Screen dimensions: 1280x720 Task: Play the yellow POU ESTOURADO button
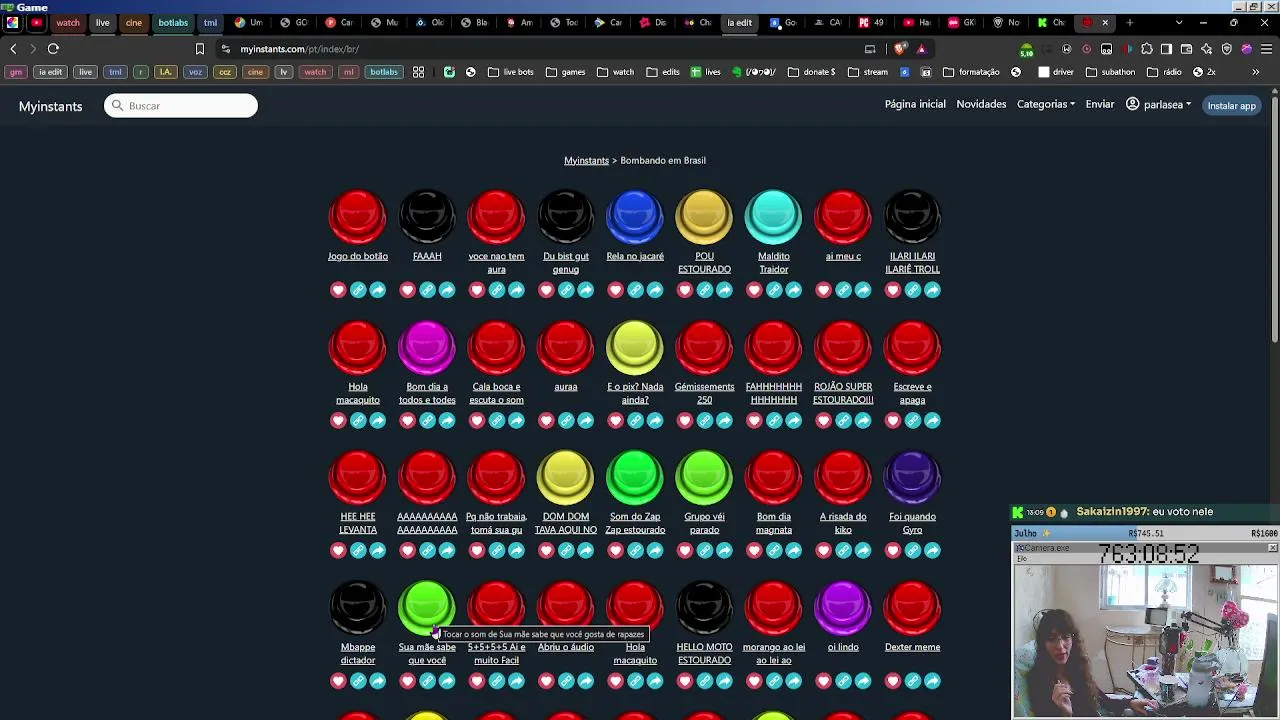point(704,216)
